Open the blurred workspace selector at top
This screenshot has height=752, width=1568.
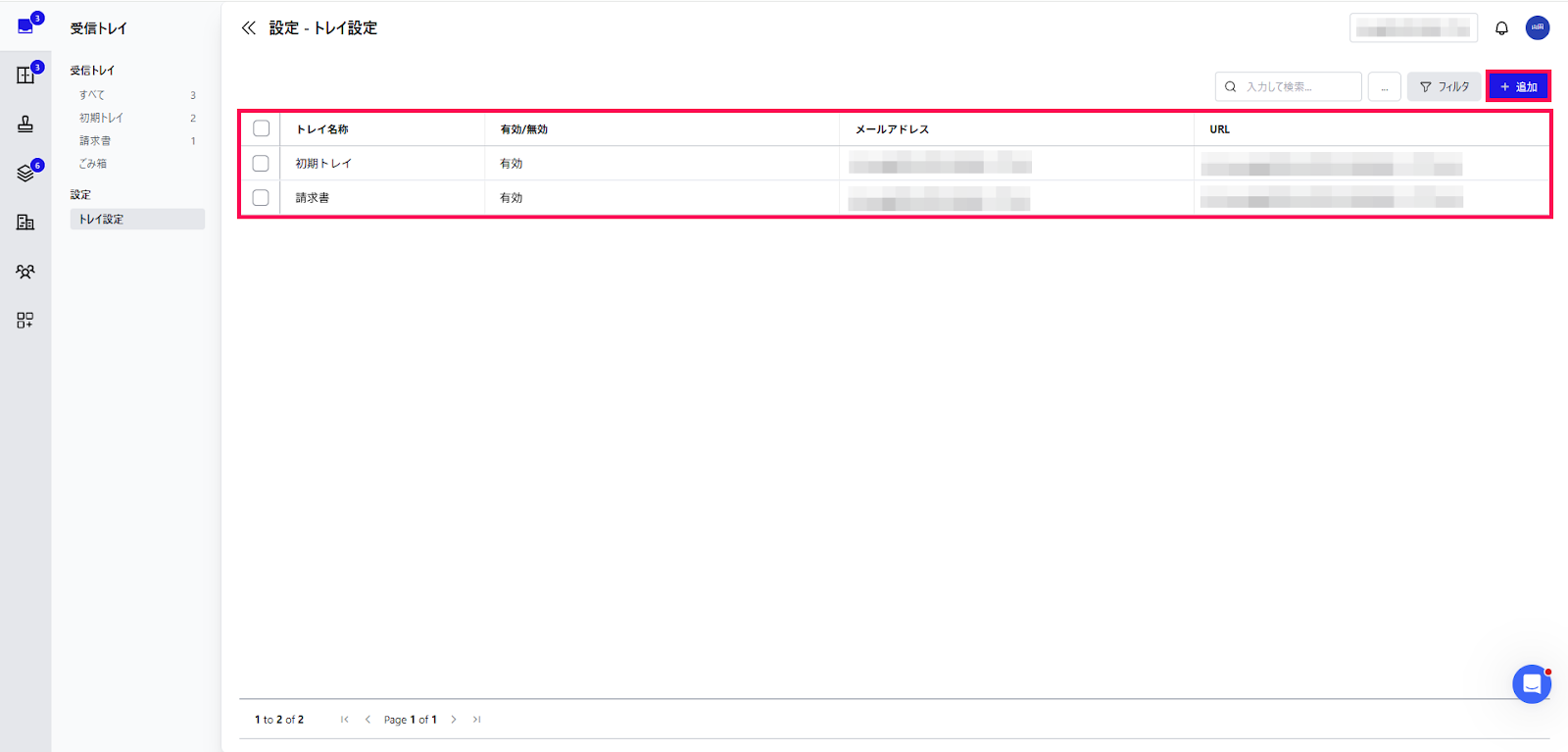[1413, 28]
